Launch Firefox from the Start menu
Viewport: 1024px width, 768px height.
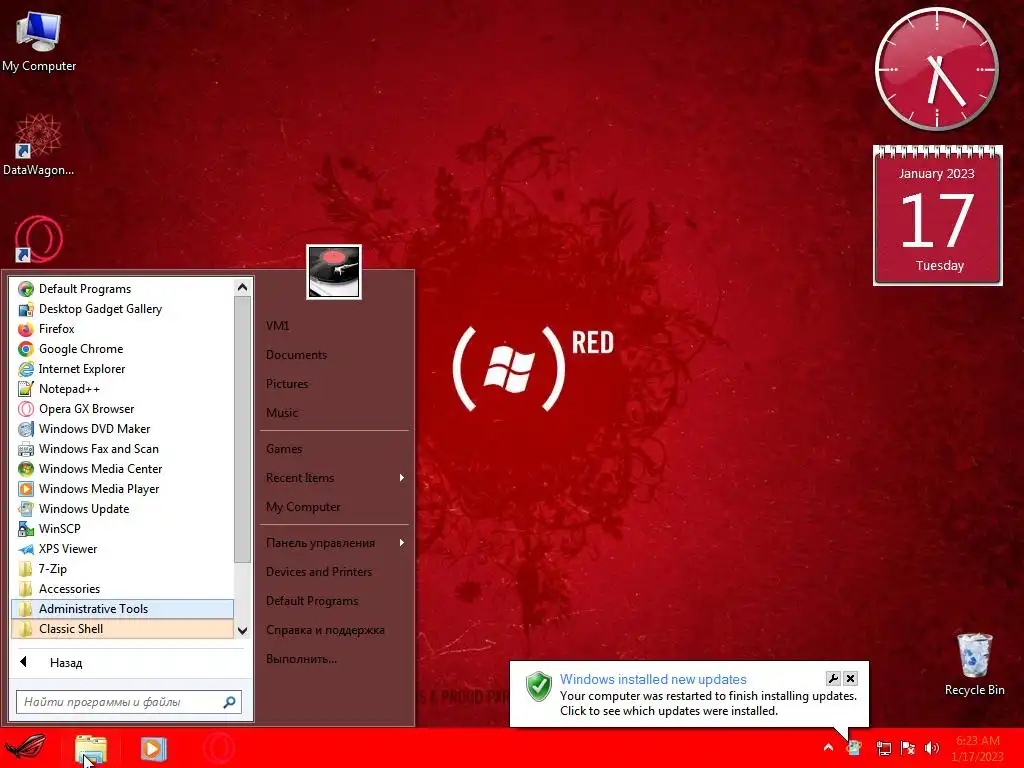(x=122, y=328)
